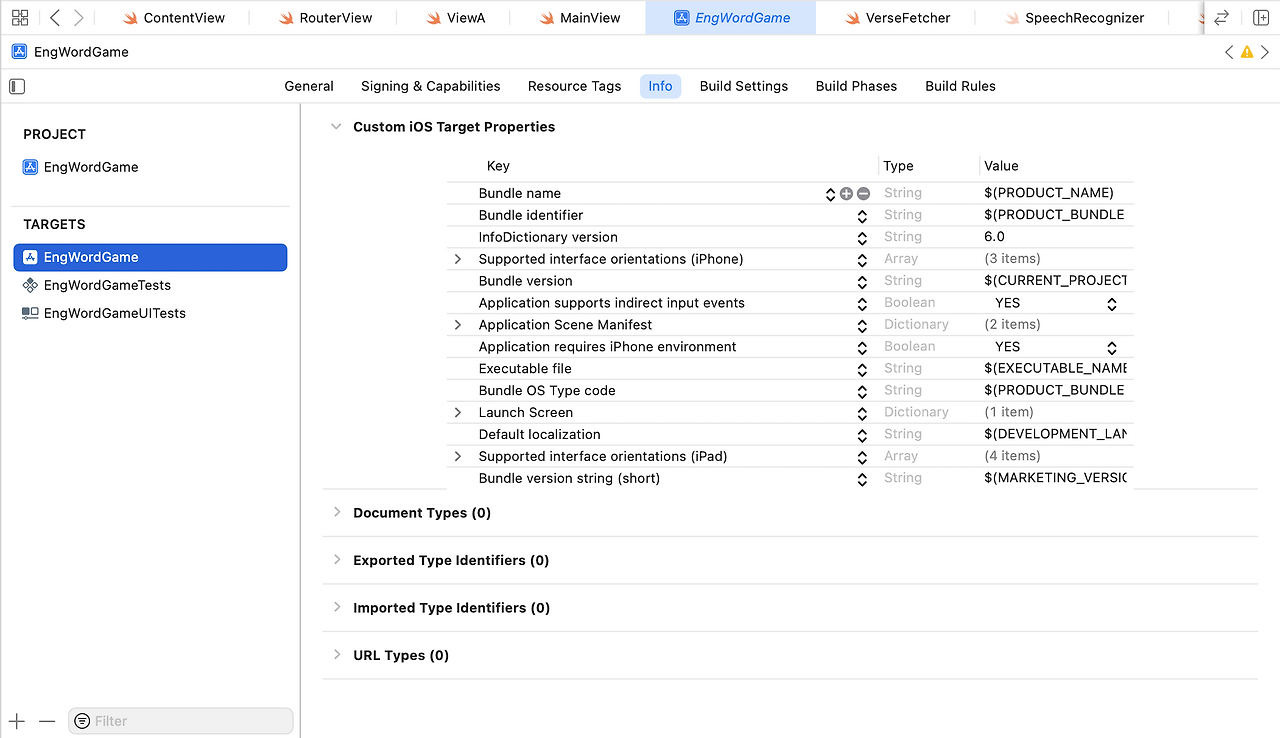
Task: Open the related items grid icon
Action: click(20, 17)
